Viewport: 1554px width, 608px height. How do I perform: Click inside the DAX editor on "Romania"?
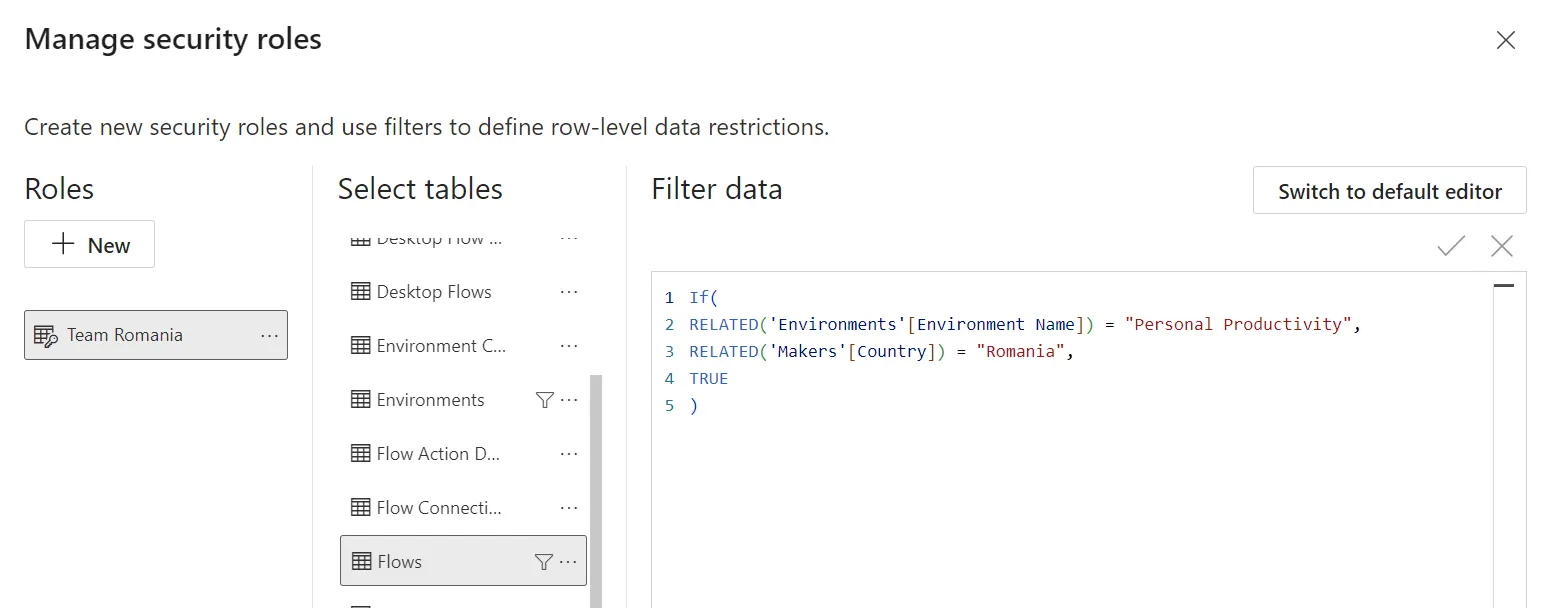click(1021, 352)
